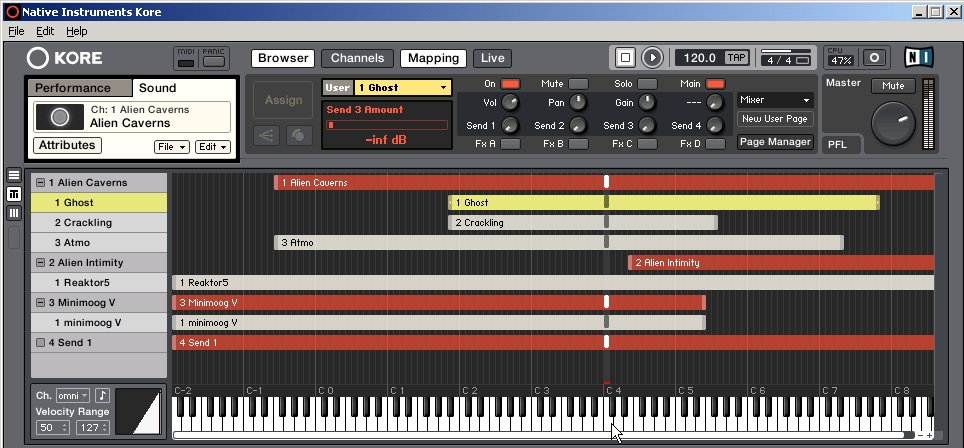The width and height of the screenshot is (964, 448).
Task: Collapse the 2 Alien Intimity tree group
Action: pyautogui.click(x=41, y=262)
